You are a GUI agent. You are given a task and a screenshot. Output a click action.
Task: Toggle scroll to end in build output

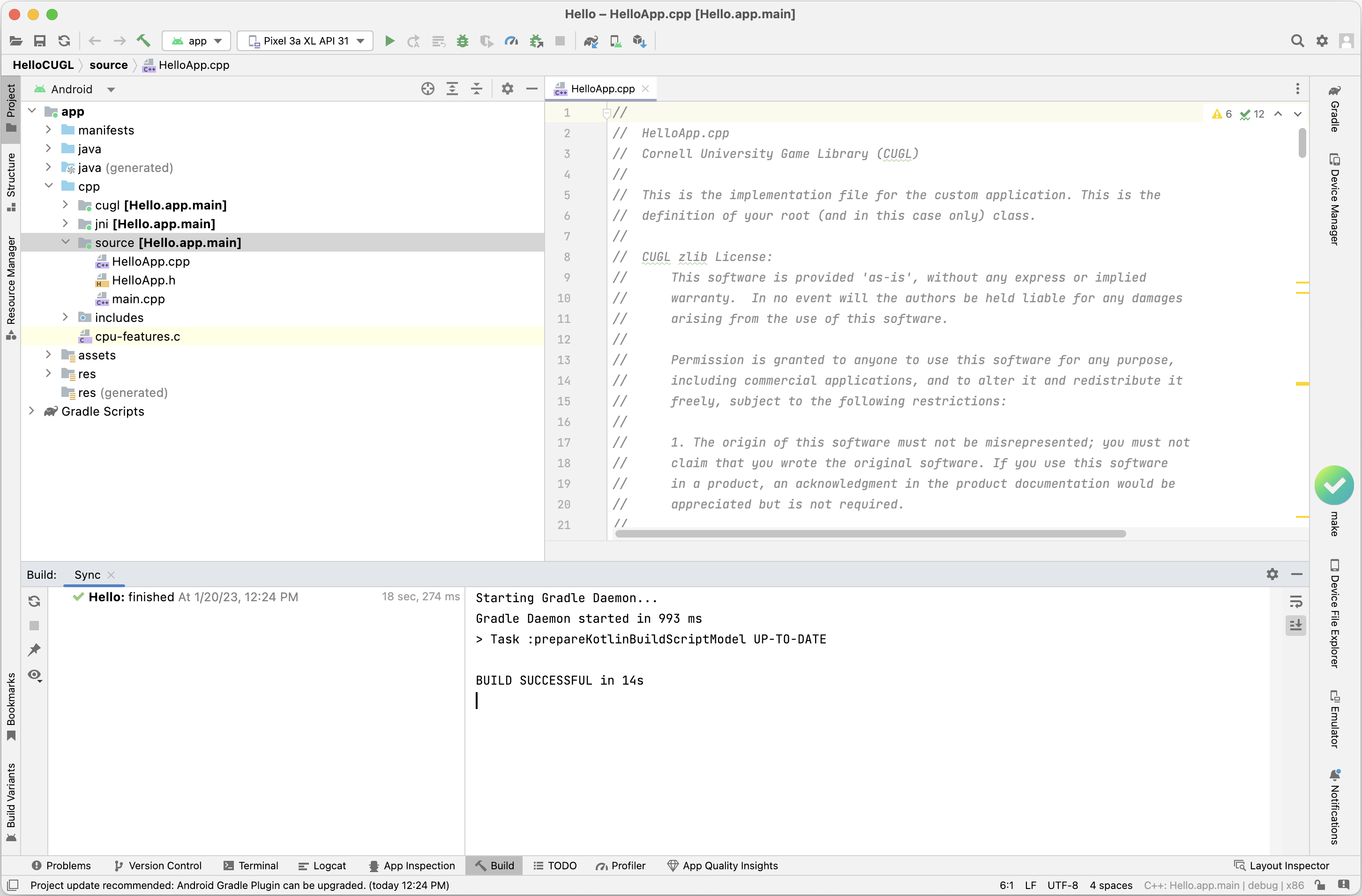[x=1295, y=625]
